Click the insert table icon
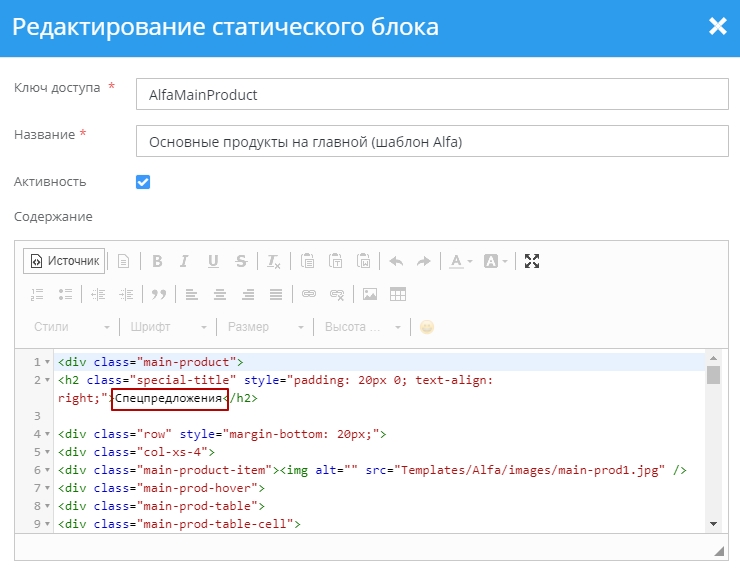This screenshot has height=581, width=740. coord(398,294)
